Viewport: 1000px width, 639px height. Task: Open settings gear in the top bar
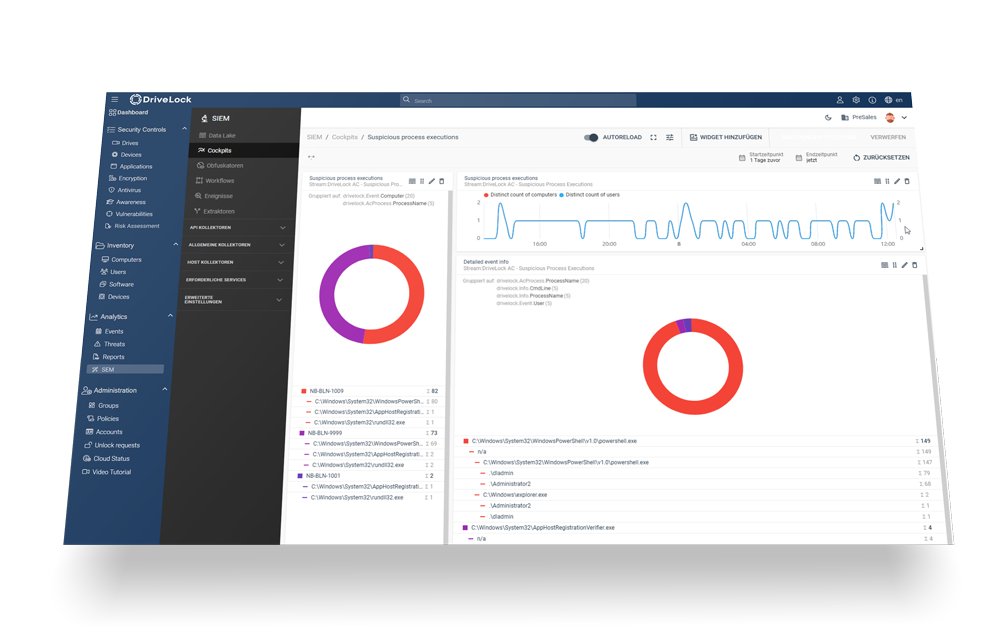(x=856, y=100)
